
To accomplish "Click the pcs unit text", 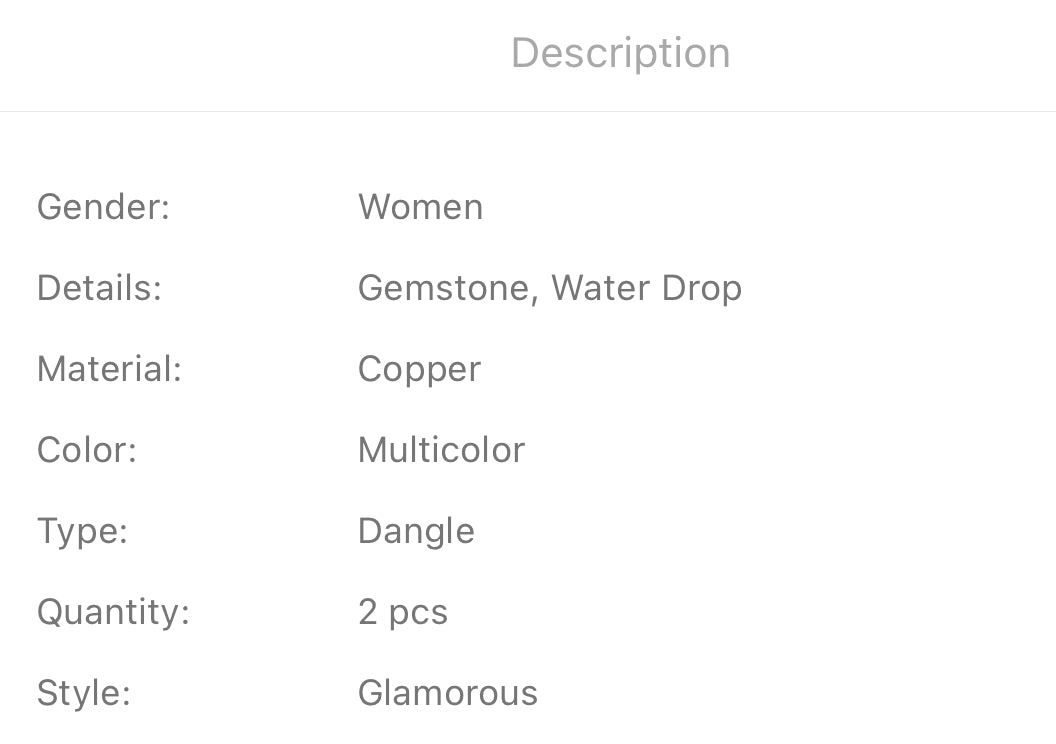I will click(418, 613).
